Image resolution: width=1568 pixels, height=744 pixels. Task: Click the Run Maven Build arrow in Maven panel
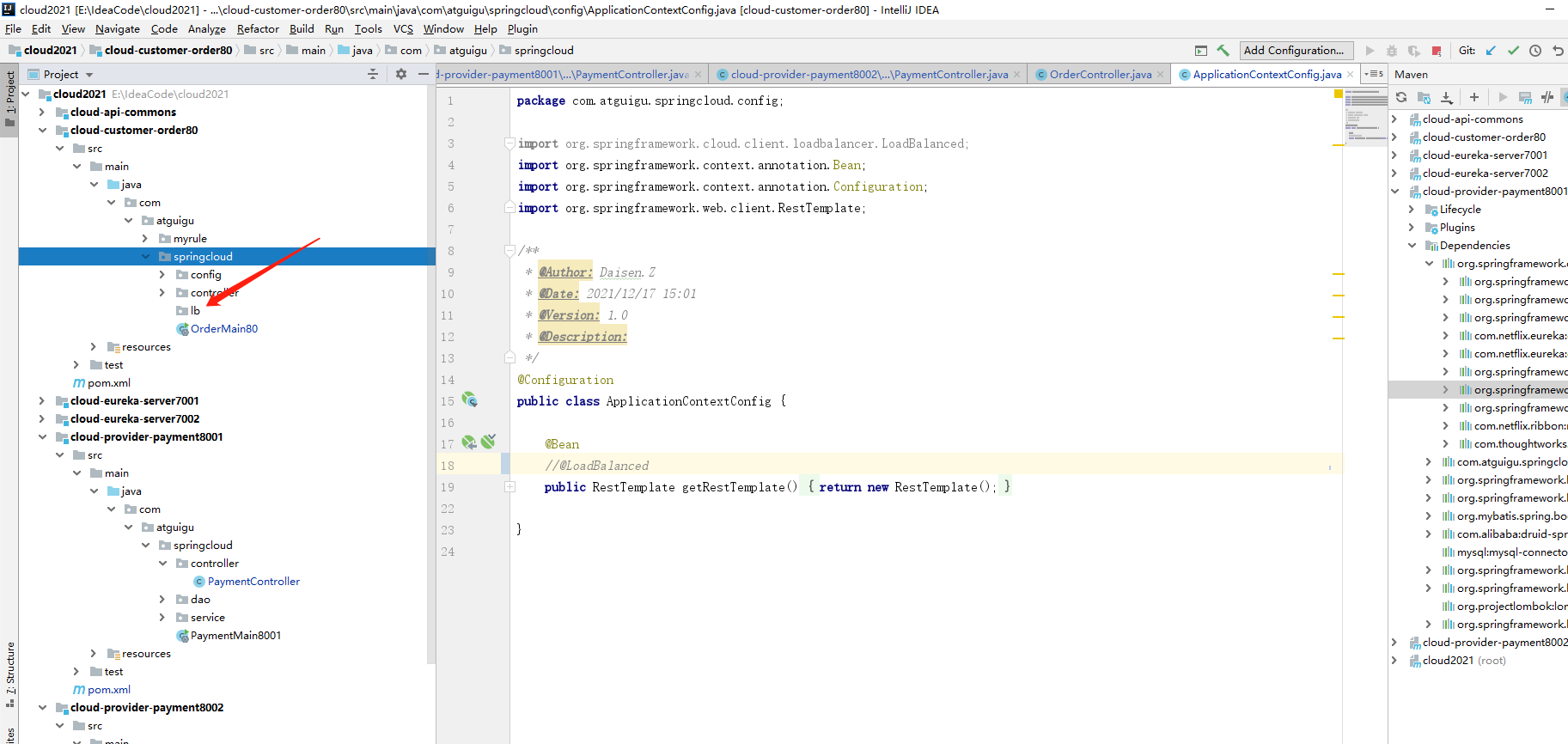click(x=1503, y=97)
